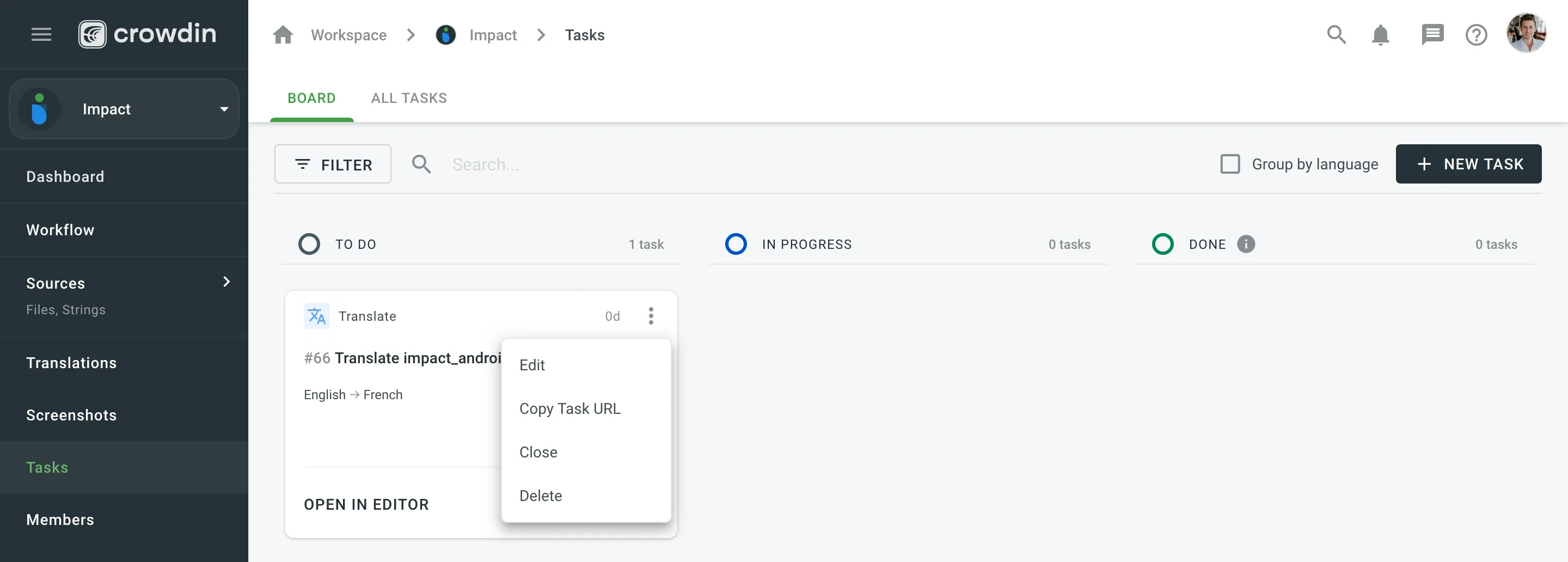Open the notifications bell
Viewport: 1568px width, 562px height.
[x=1381, y=35]
